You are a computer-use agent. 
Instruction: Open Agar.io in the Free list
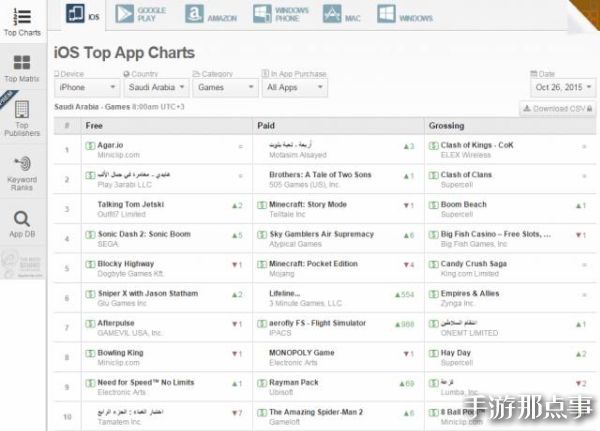click(x=110, y=145)
